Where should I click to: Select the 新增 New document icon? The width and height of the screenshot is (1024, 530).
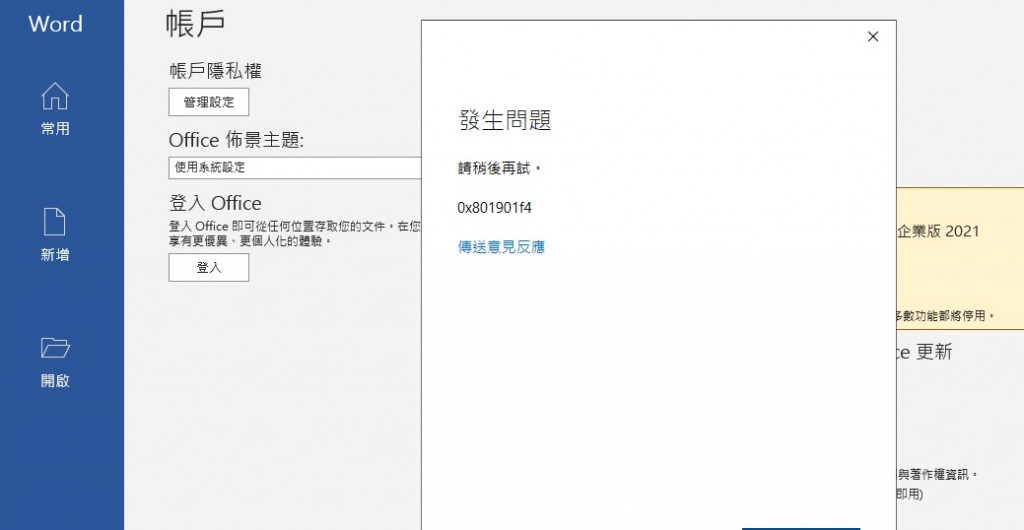click(55, 221)
